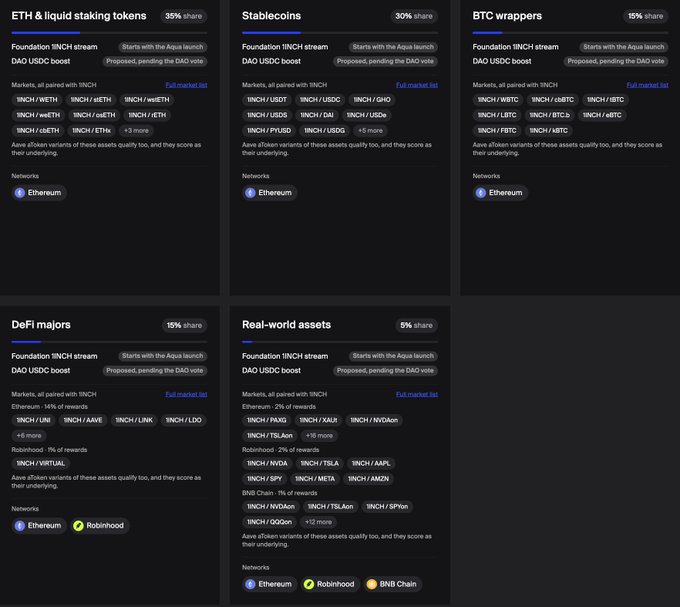Viewport: 680px width, 607px height.
Task: Open Full market list in BTC wrappers card
Action: tap(647, 85)
